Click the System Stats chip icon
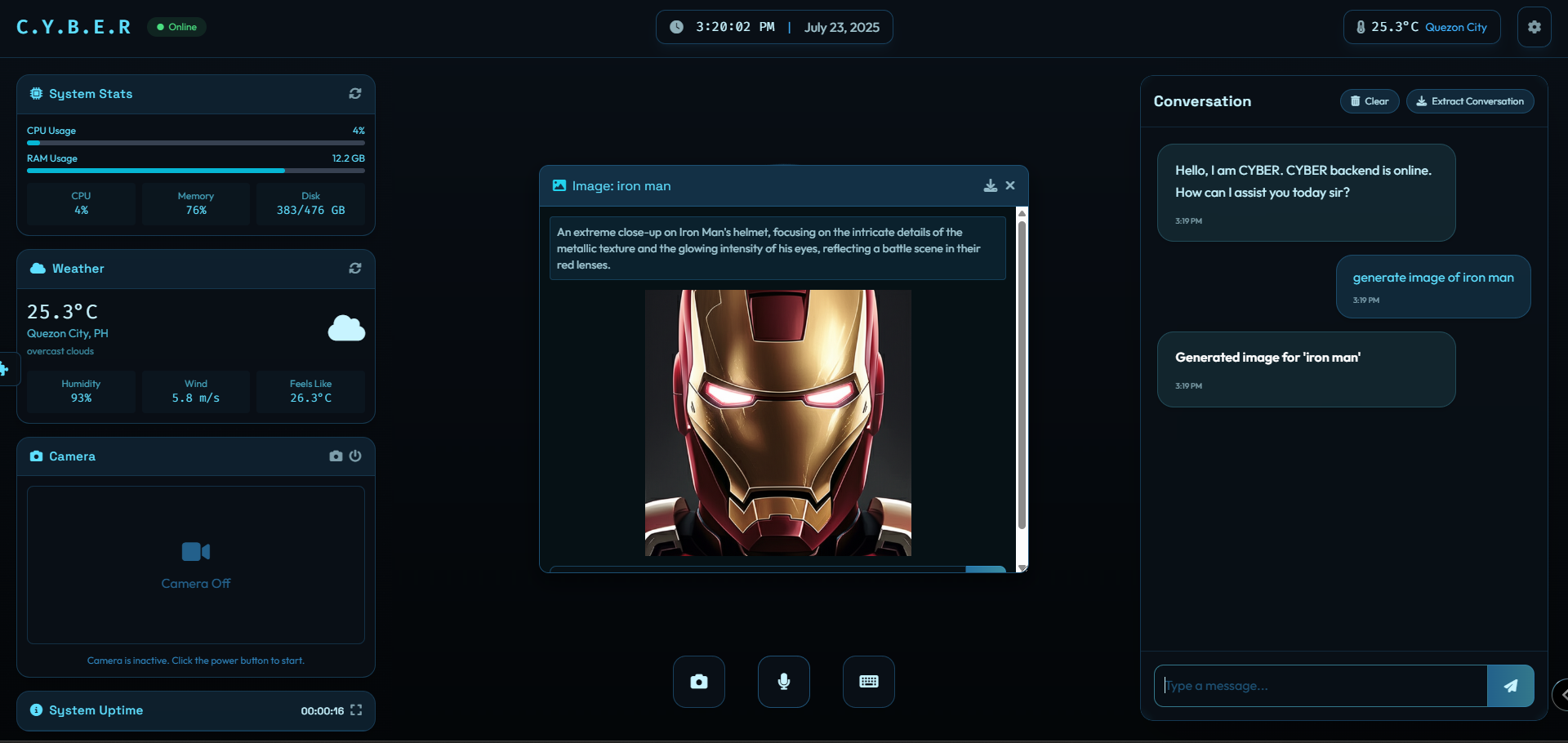The image size is (1568, 743). (x=36, y=94)
